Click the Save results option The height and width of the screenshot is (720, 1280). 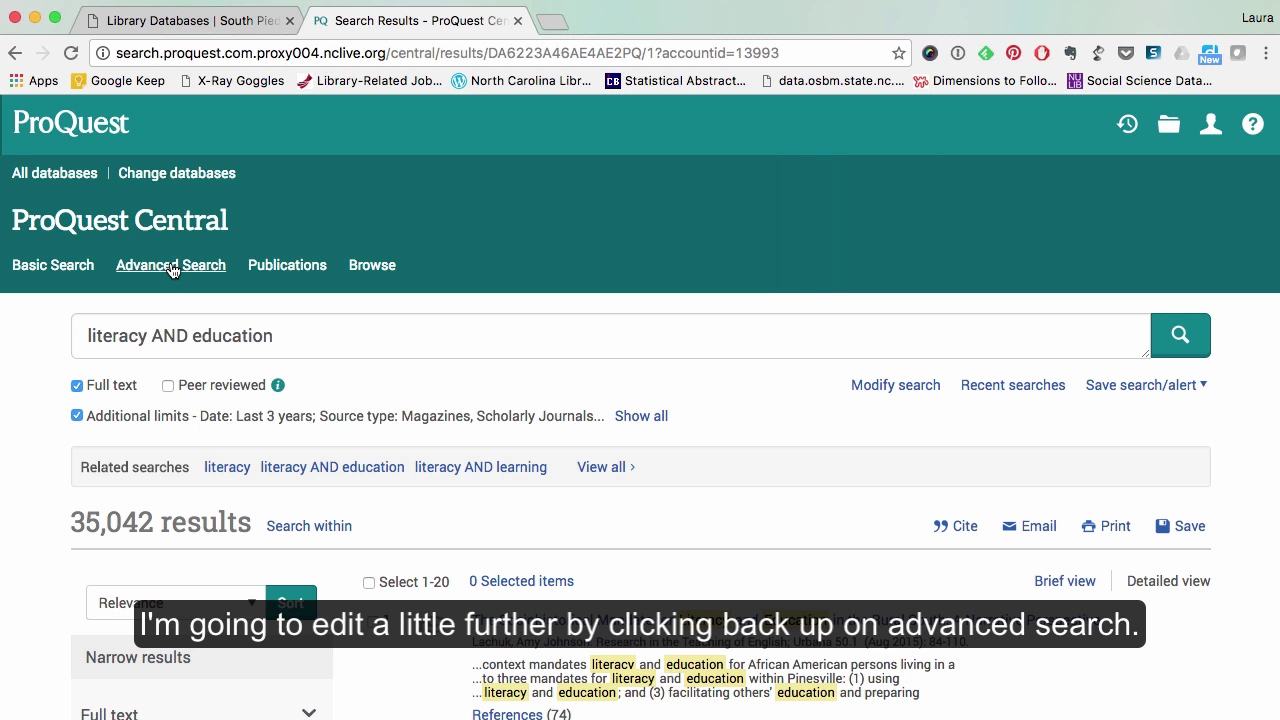point(1180,526)
